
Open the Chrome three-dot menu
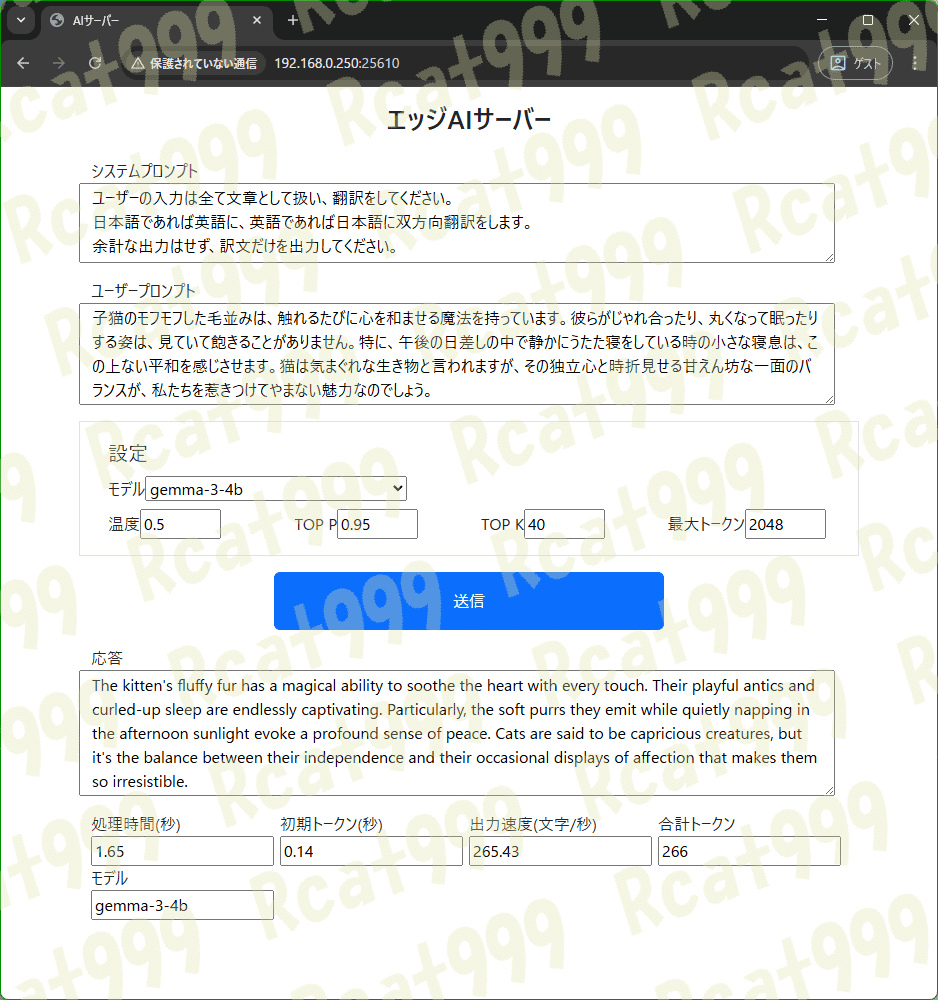click(915, 62)
